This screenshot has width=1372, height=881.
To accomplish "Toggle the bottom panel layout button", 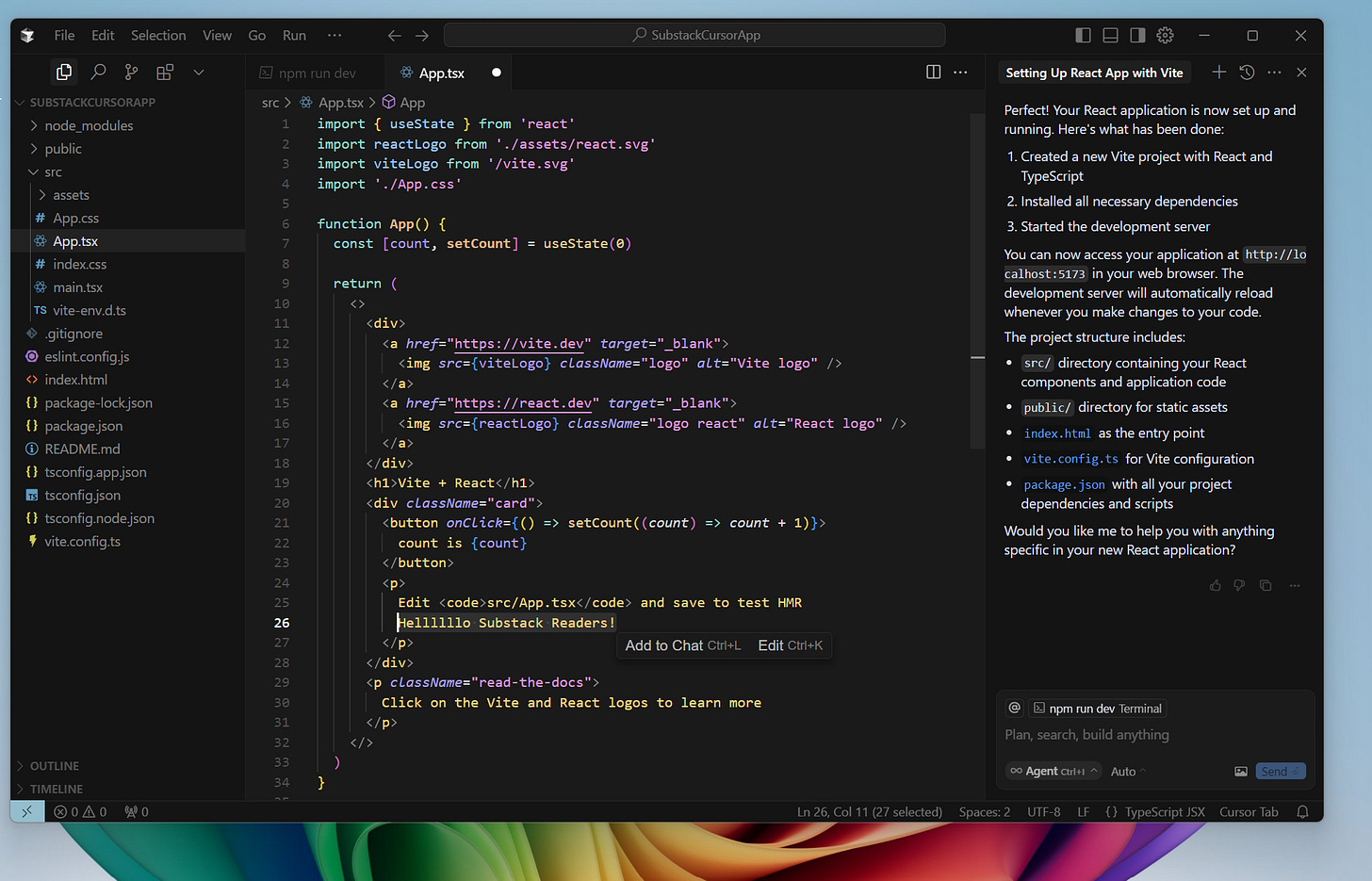I will point(1110,35).
